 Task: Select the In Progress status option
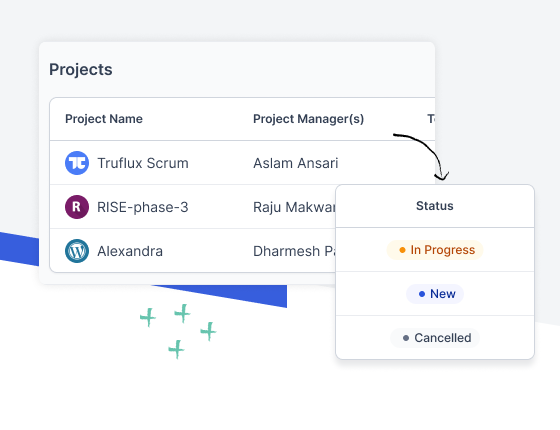coord(435,250)
